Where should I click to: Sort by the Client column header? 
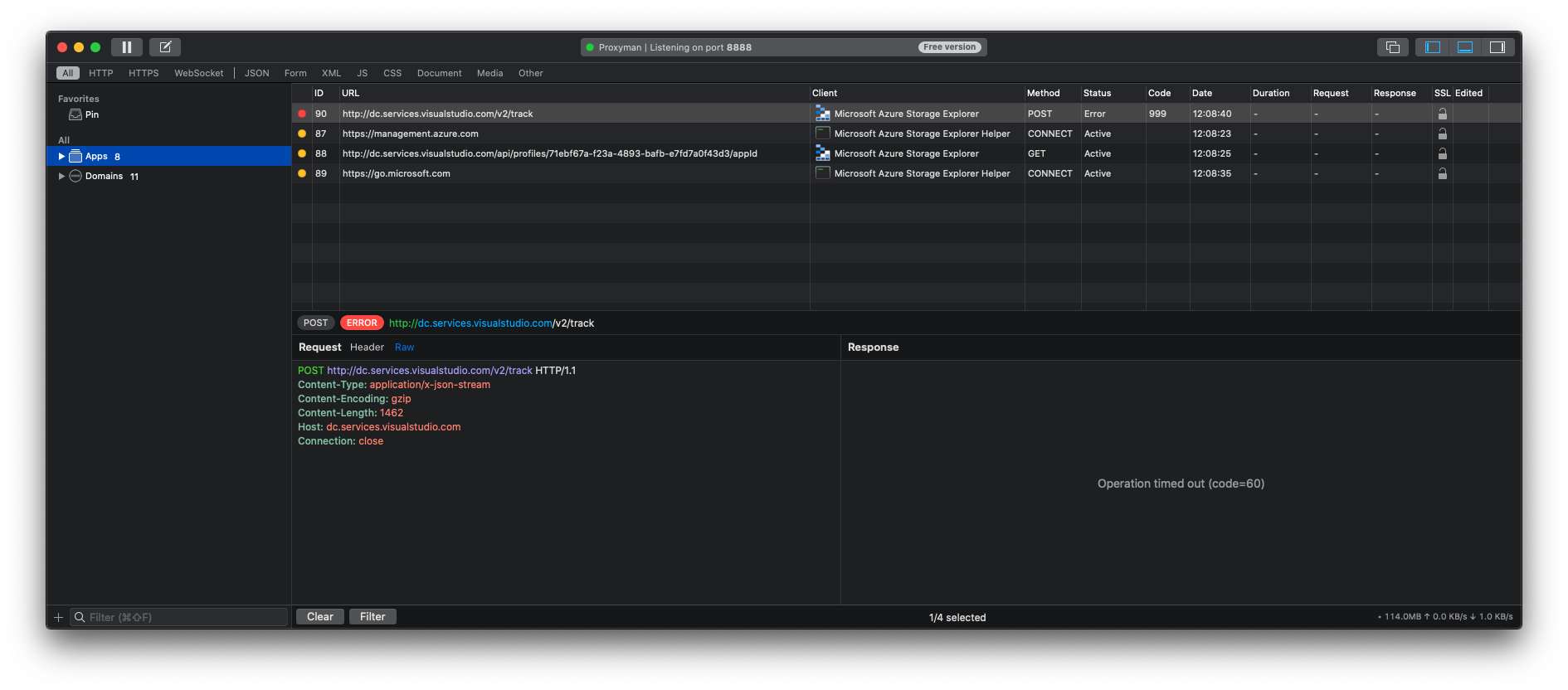[x=917, y=93]
